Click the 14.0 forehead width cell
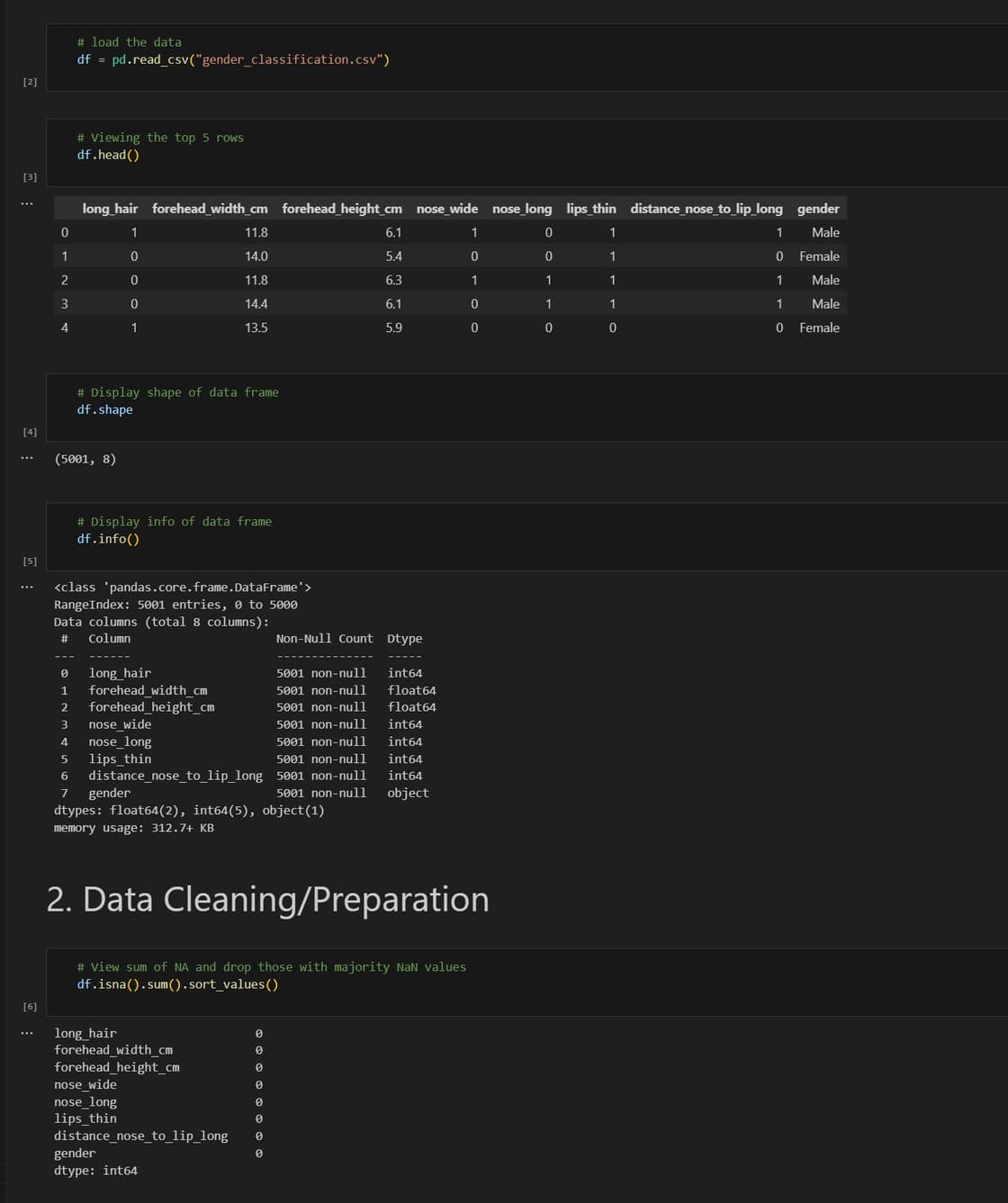Viewport: 1008px width, 1203px height. coord(256,256)
